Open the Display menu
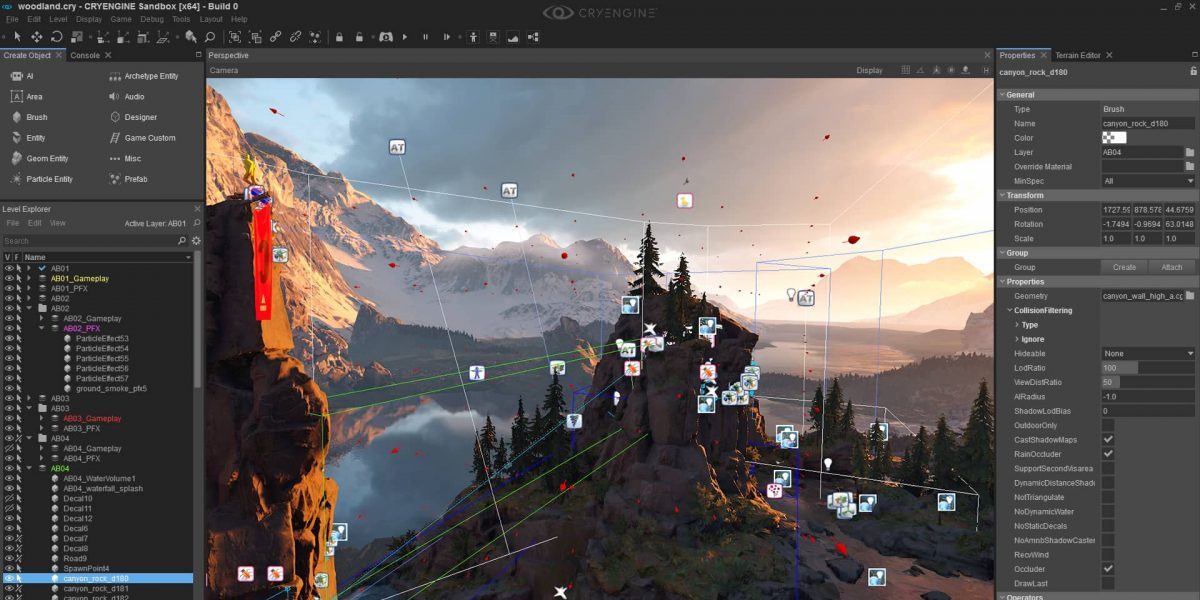 [89, 17]
